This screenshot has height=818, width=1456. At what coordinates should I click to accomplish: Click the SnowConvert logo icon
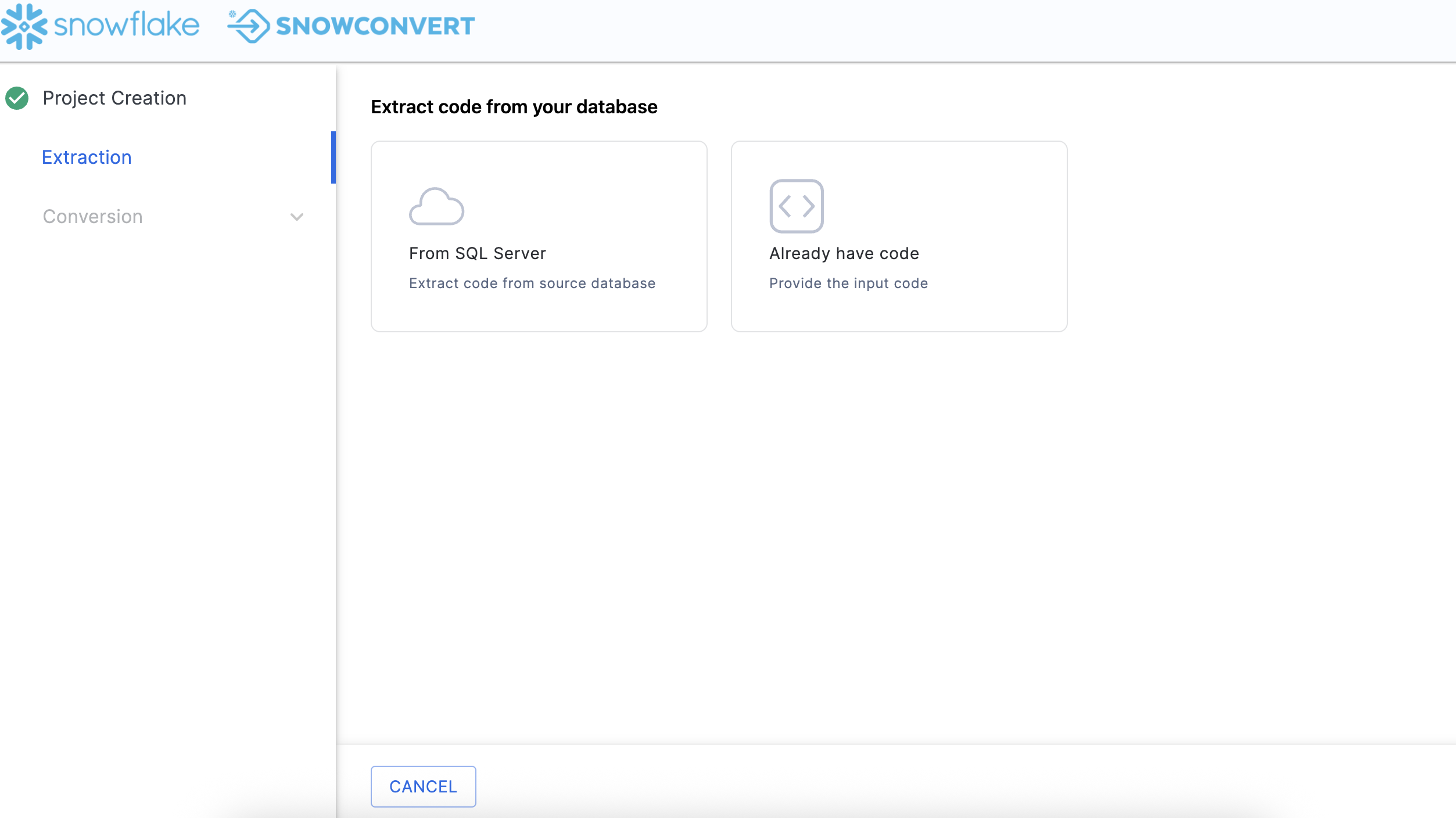[x=249, y=26]
